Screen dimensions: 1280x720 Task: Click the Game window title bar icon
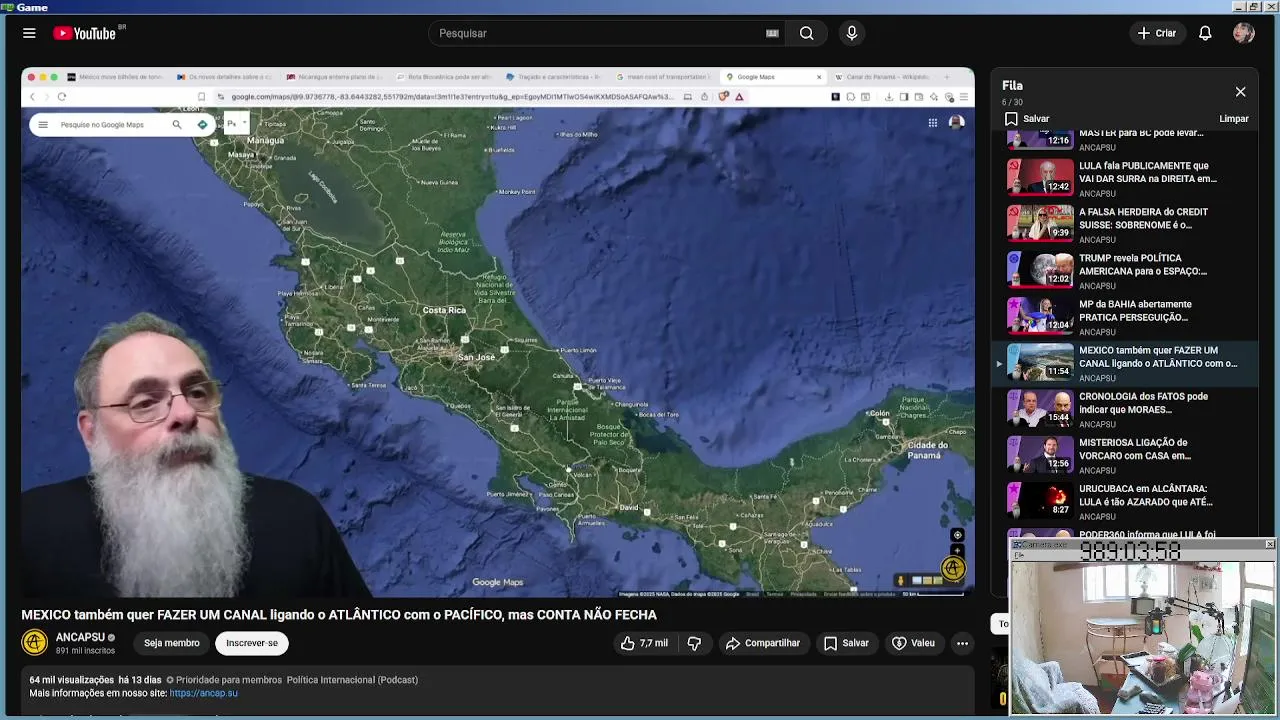pos(8,7)
